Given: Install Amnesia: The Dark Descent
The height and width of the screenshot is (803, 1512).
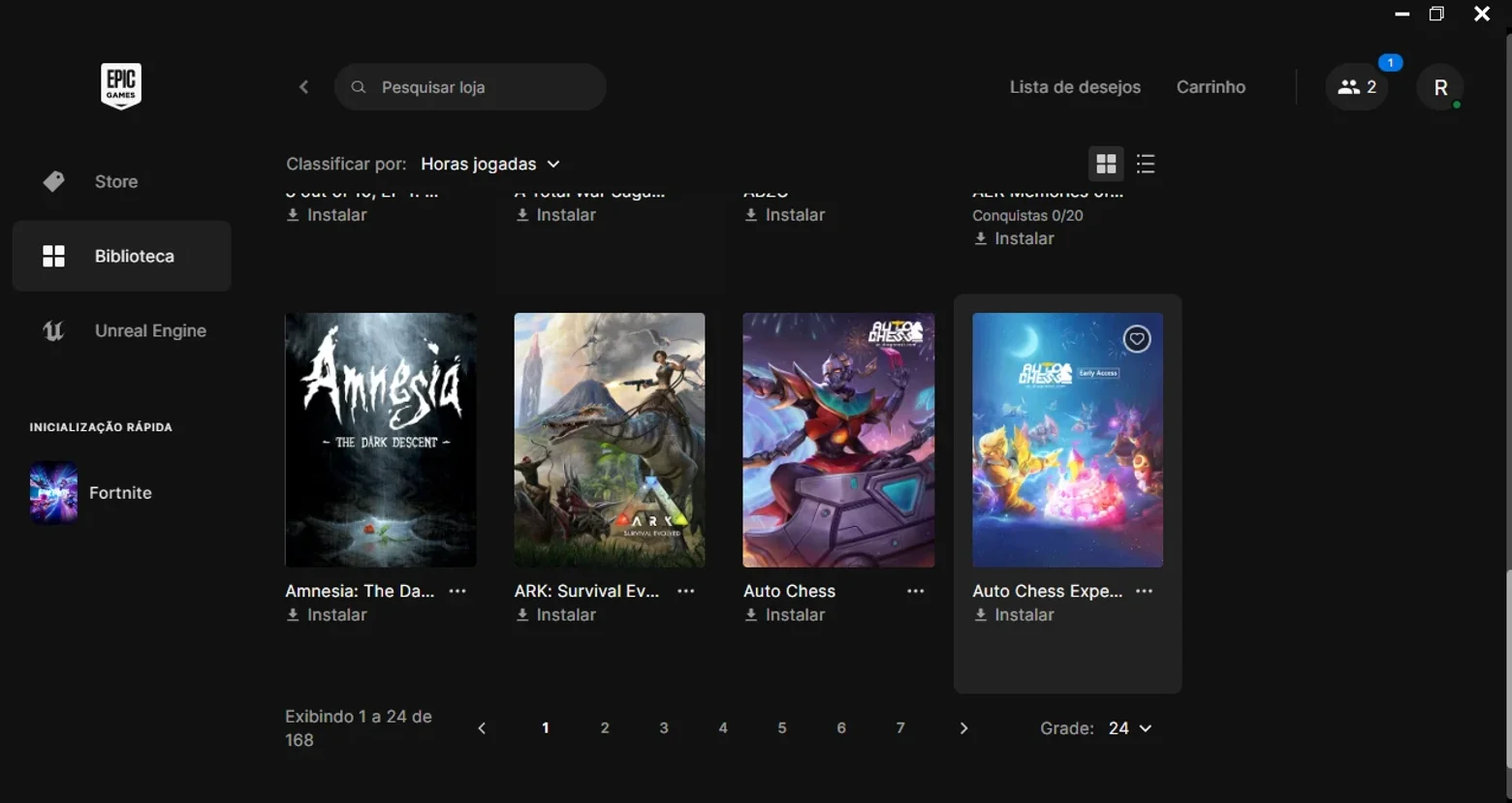Looking at the screenshot, I should coord(327,615).
